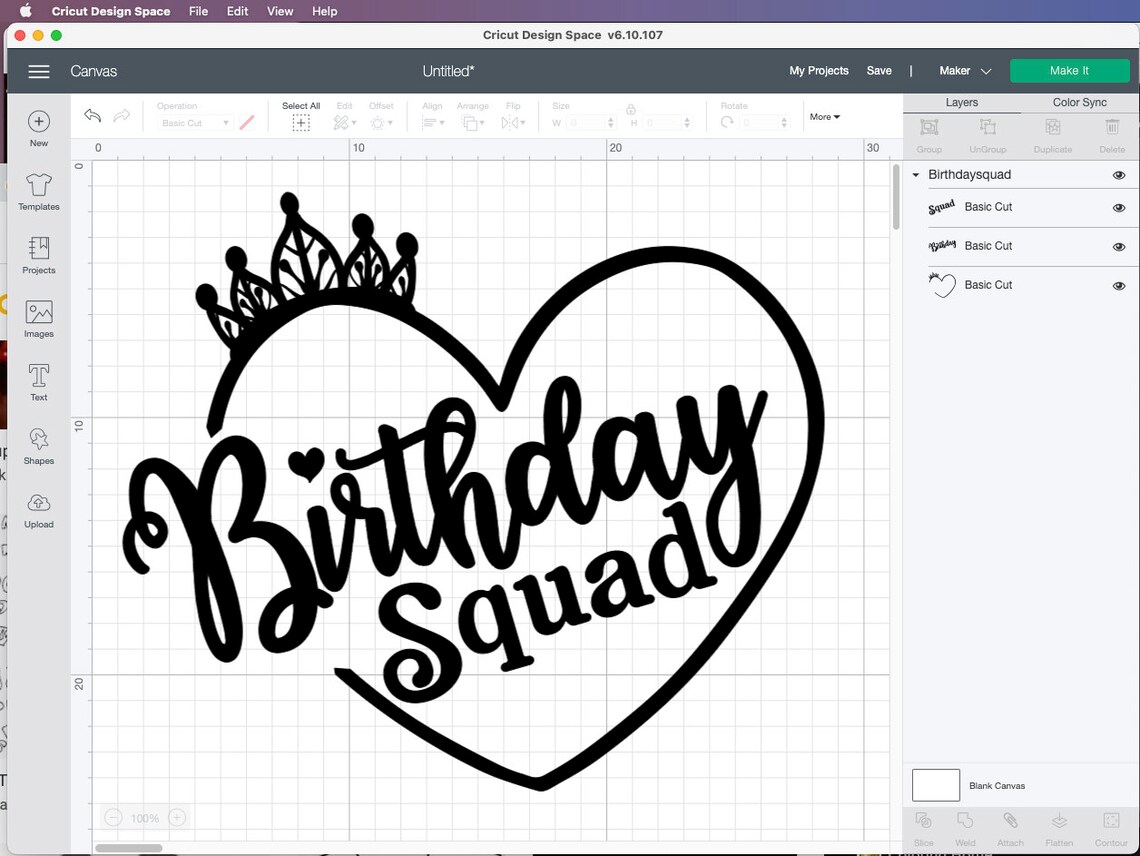This screenshot has height=856, width=1140.
Task: Hide the Birthdaysquad group layer
Action: tap(1119, 174)
